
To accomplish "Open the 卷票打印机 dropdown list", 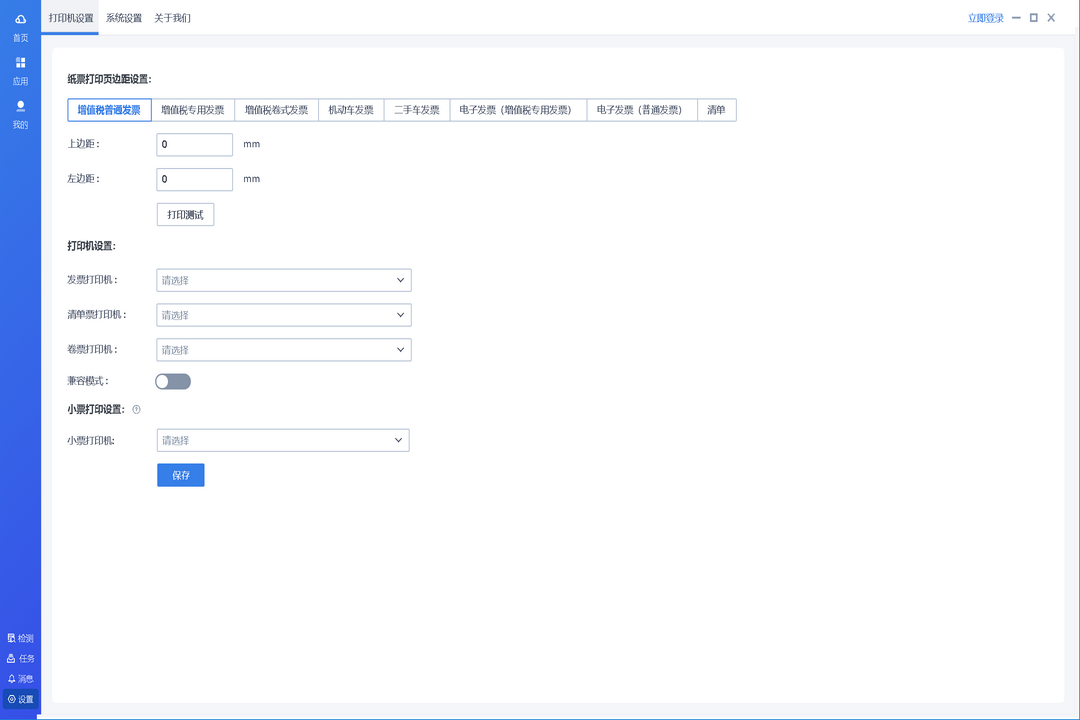I will (284, 350).
